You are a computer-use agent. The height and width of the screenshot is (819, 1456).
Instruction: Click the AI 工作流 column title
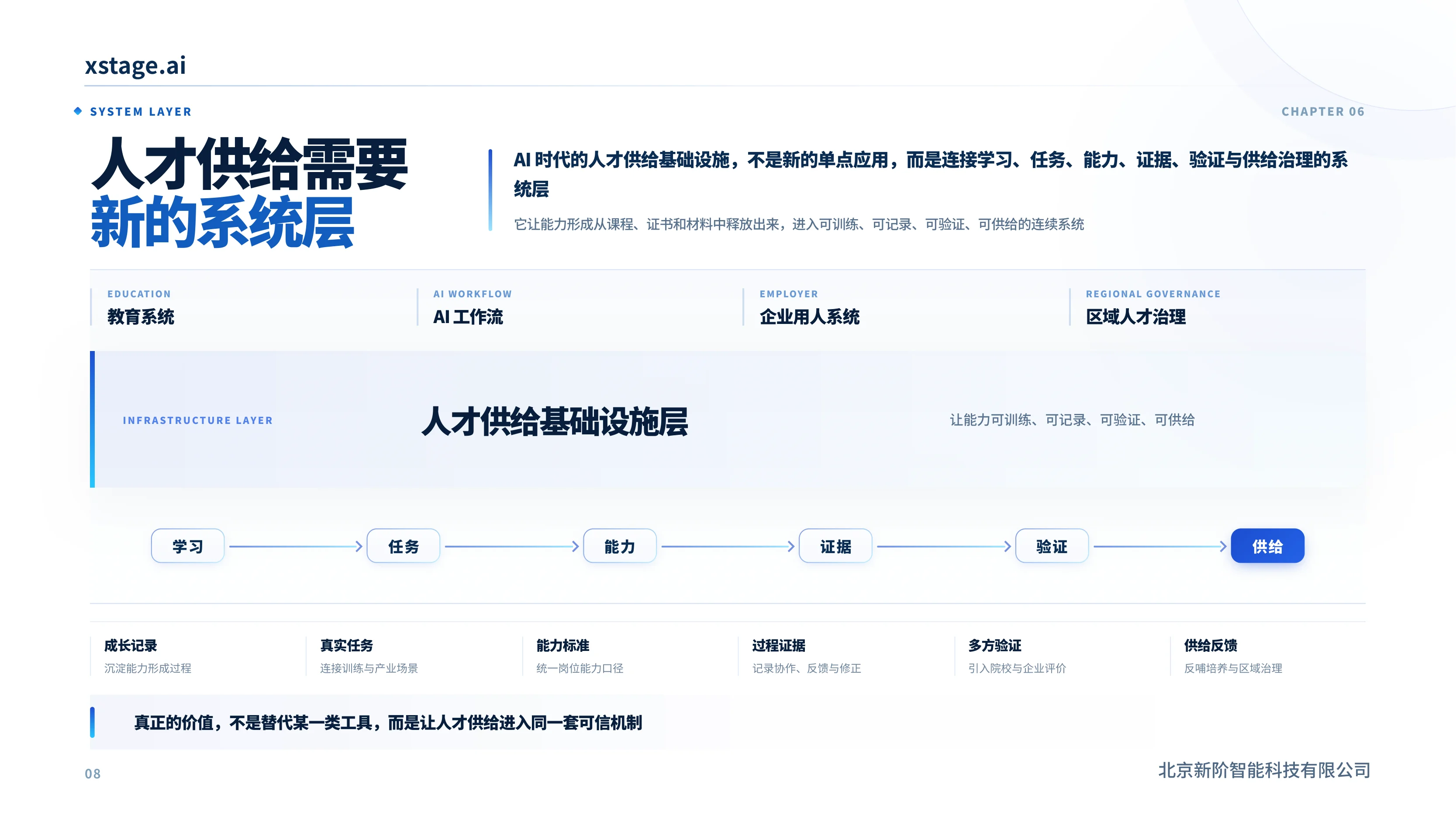[468, 317]
